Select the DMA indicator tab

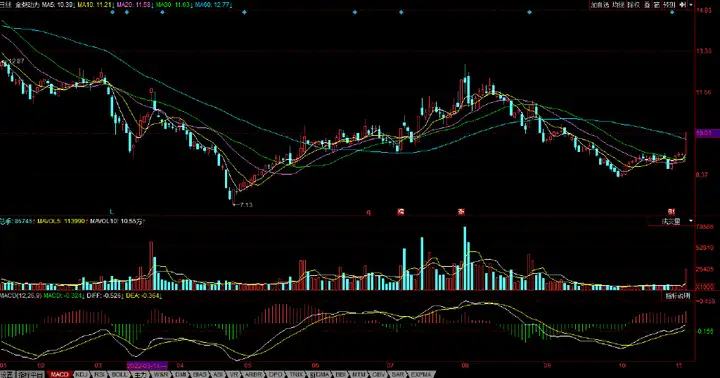[319, 374]
